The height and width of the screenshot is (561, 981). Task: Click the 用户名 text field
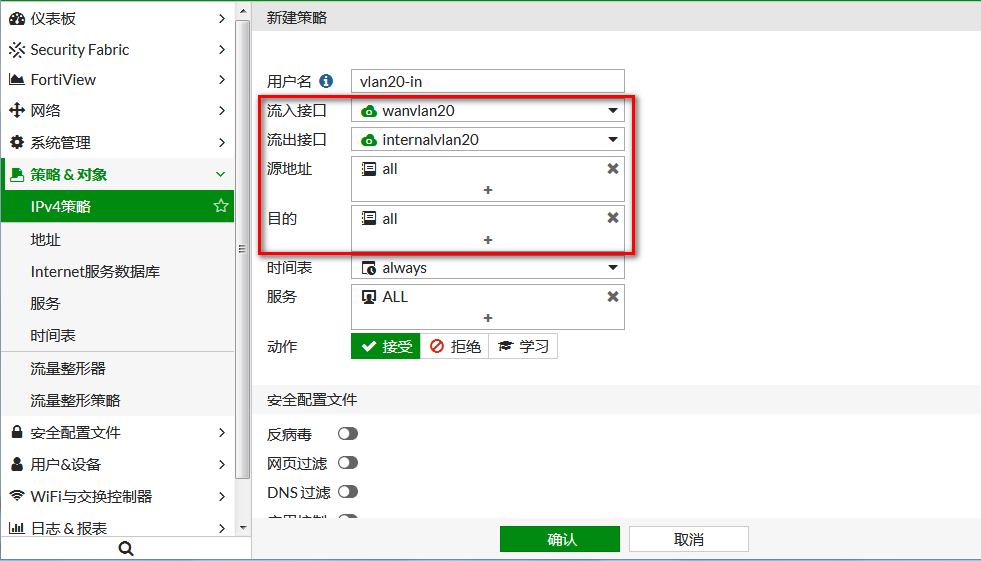click(488, 82)
